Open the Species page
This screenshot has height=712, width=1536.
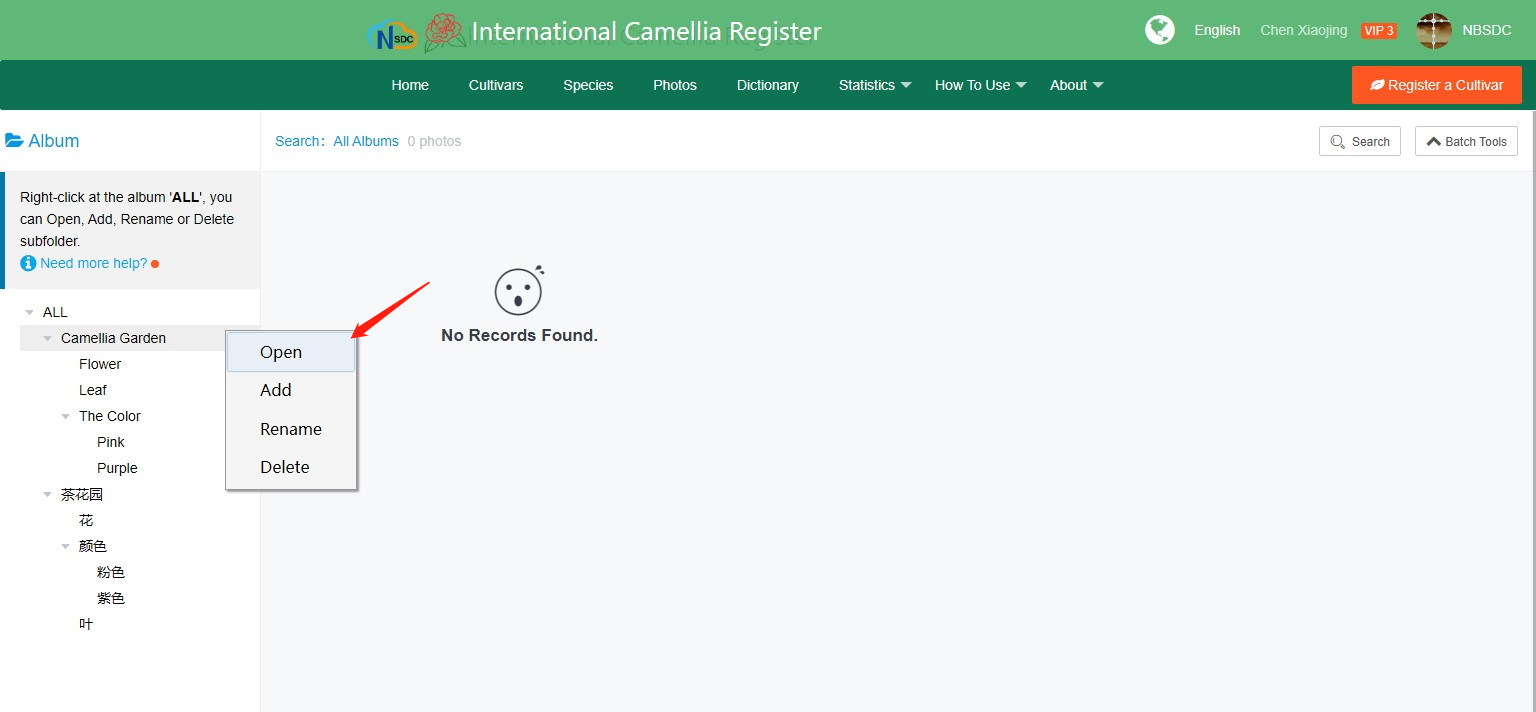(588, 85)
